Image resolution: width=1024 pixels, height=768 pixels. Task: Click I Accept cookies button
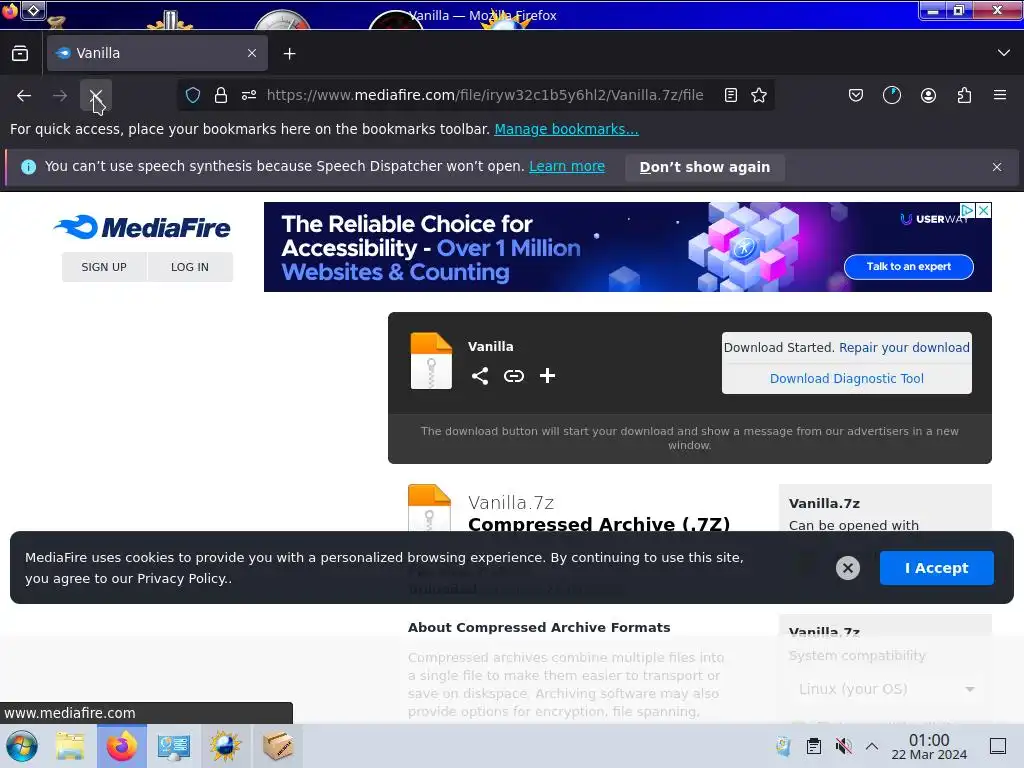936,568
